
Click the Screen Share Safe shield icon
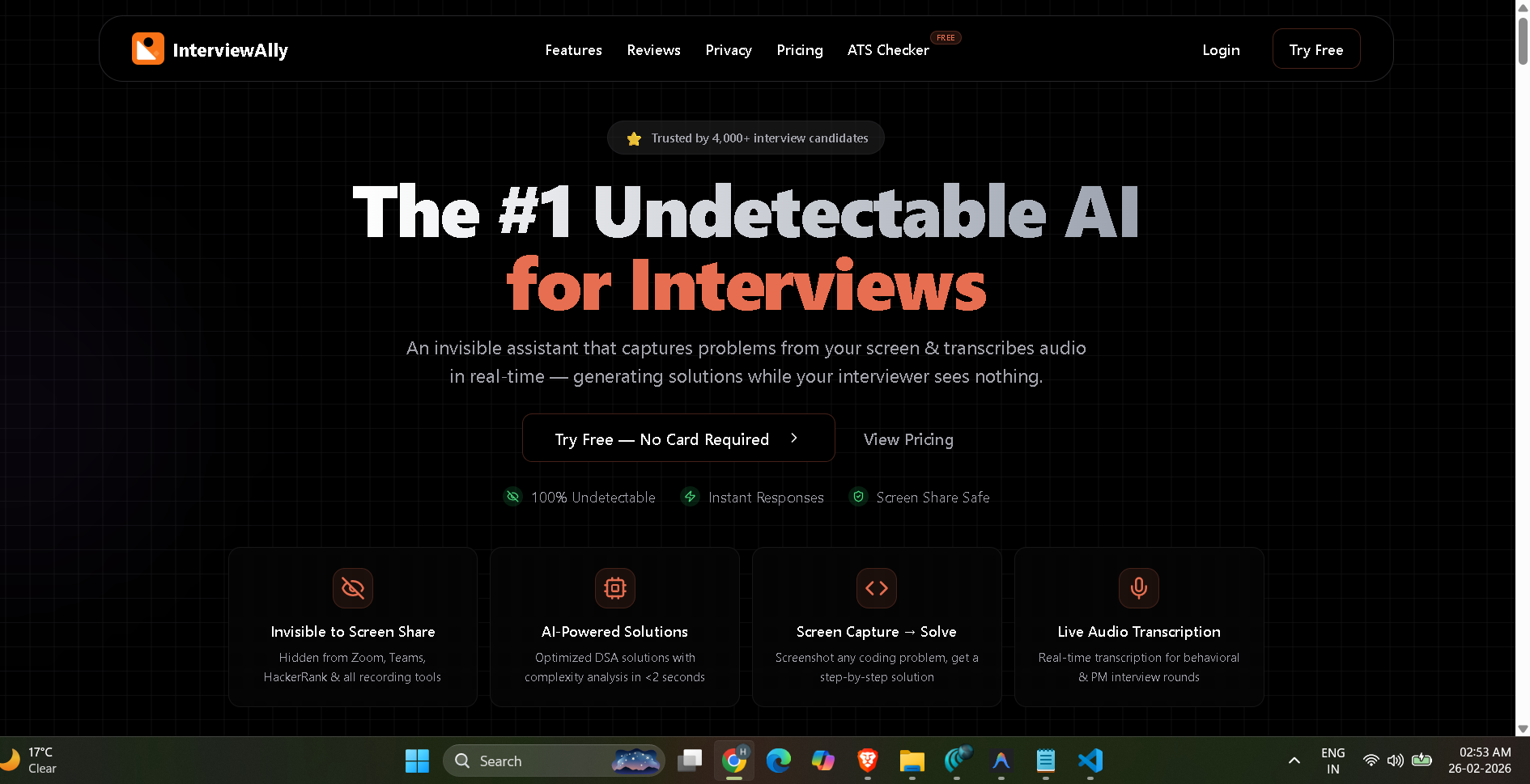click(858, 497)
